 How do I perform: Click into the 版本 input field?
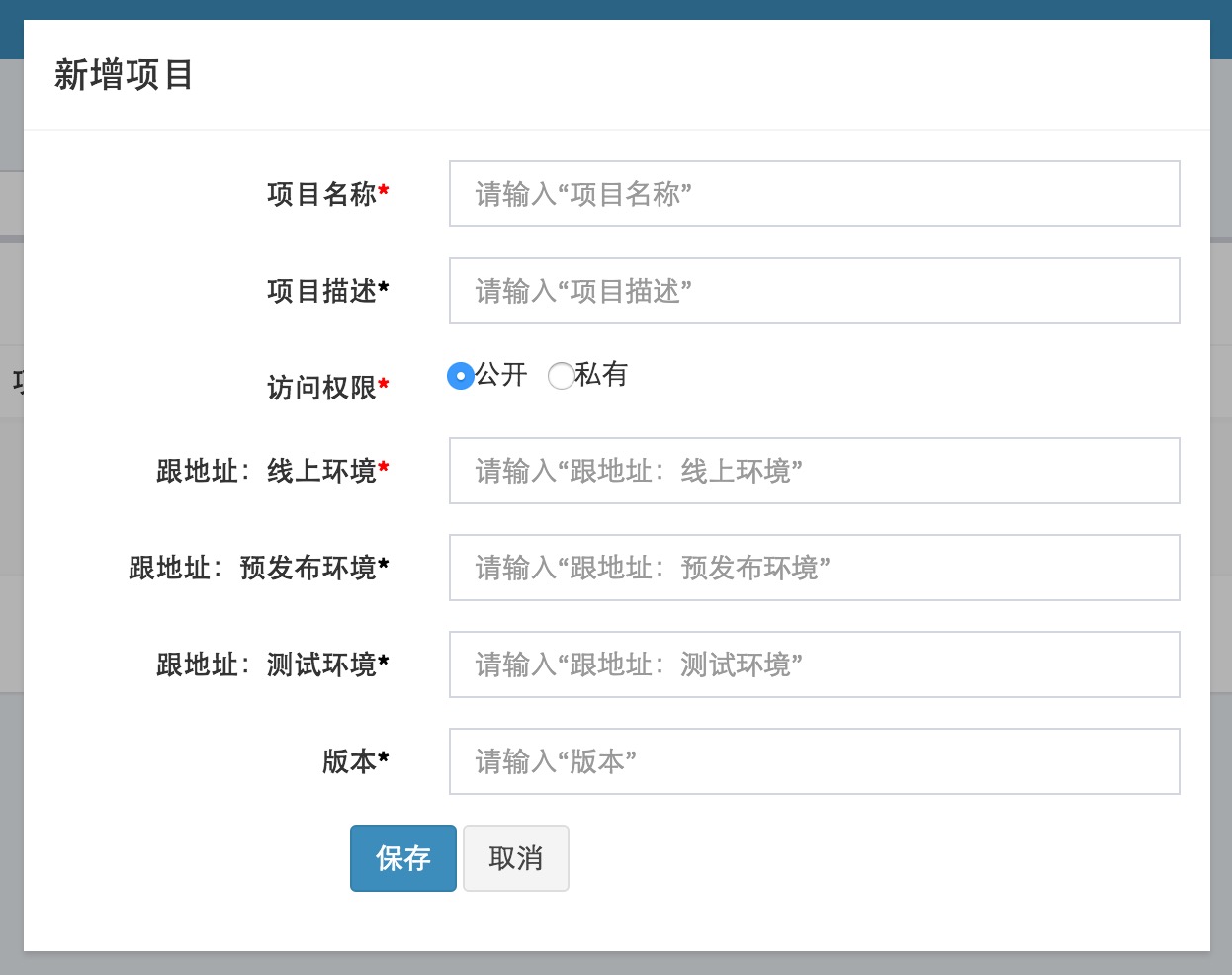pyautogui.click(x=814, y=761)
